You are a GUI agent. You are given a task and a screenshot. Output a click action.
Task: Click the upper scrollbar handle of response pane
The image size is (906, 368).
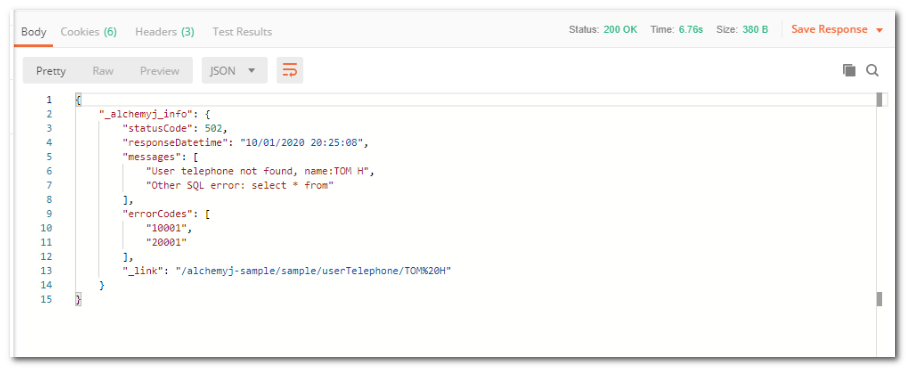point(879,100)
